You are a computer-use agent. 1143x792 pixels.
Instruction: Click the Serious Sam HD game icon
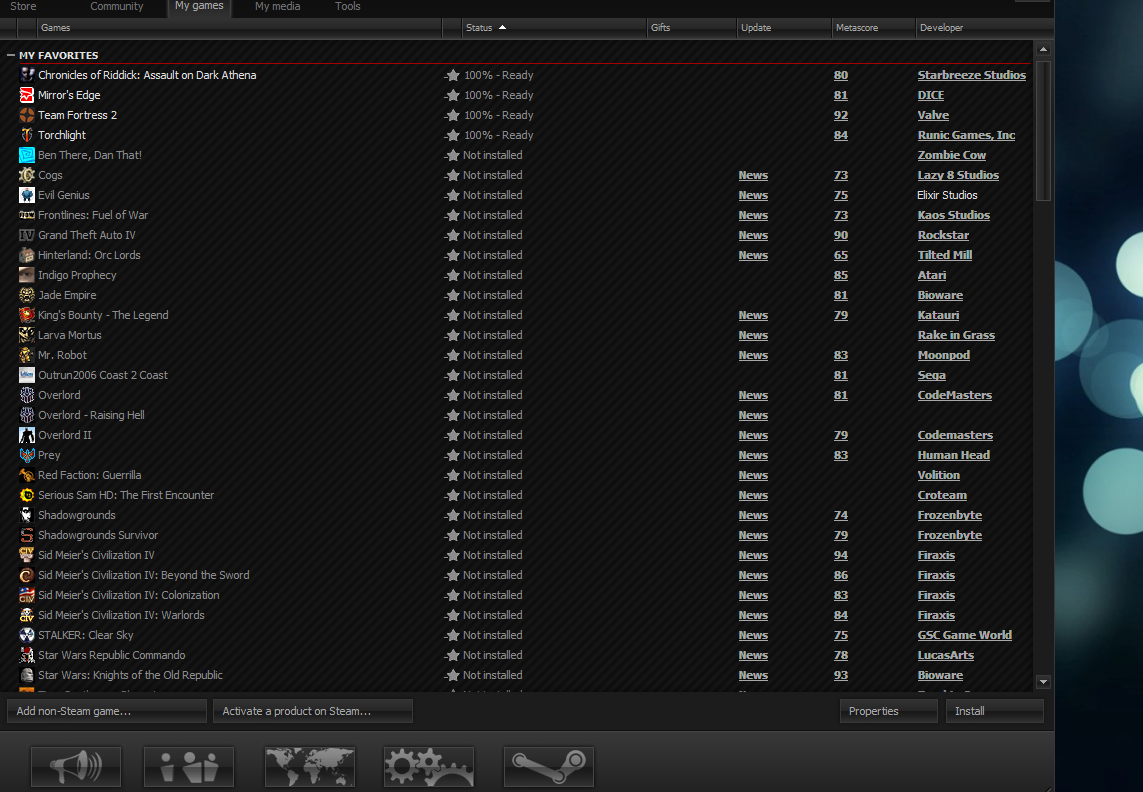[27, 495]
